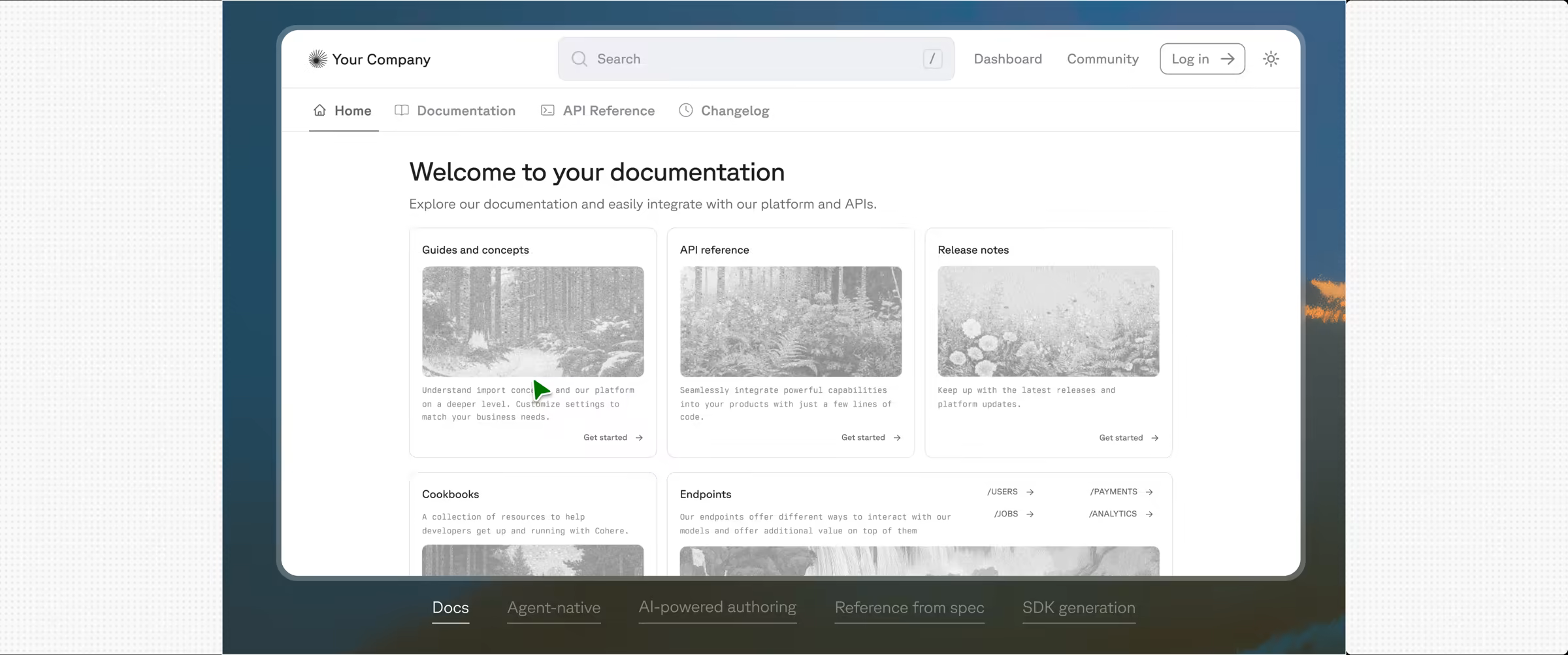Open the Community link
The width and height of the screenshot is (1568, 655).
pos(1103,59)
